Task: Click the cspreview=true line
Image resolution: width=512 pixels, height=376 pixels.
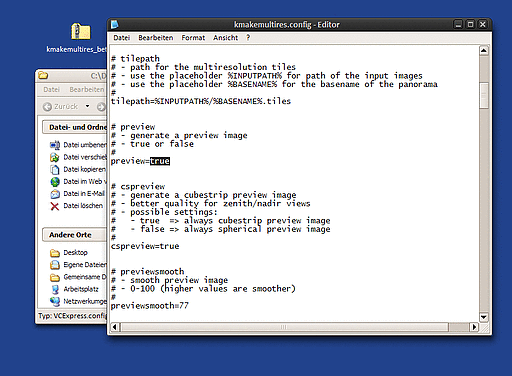Action: tap(145, 246)
